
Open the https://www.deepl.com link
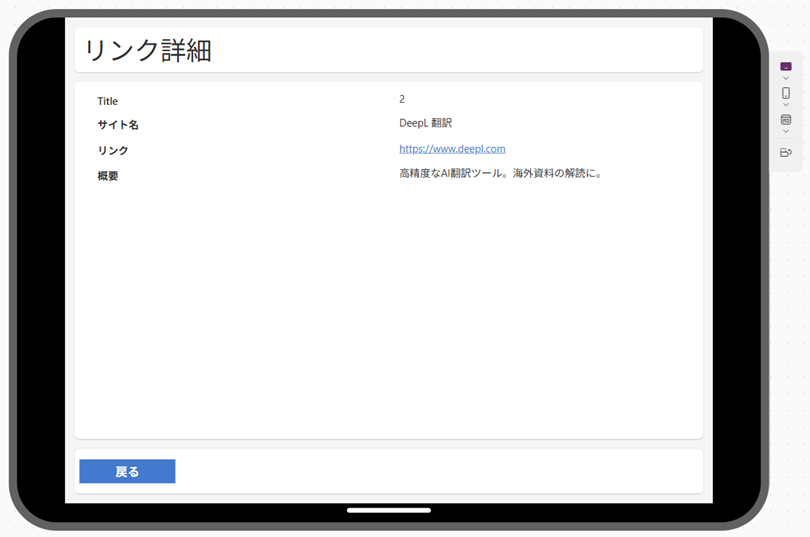[x=453, y=149]
